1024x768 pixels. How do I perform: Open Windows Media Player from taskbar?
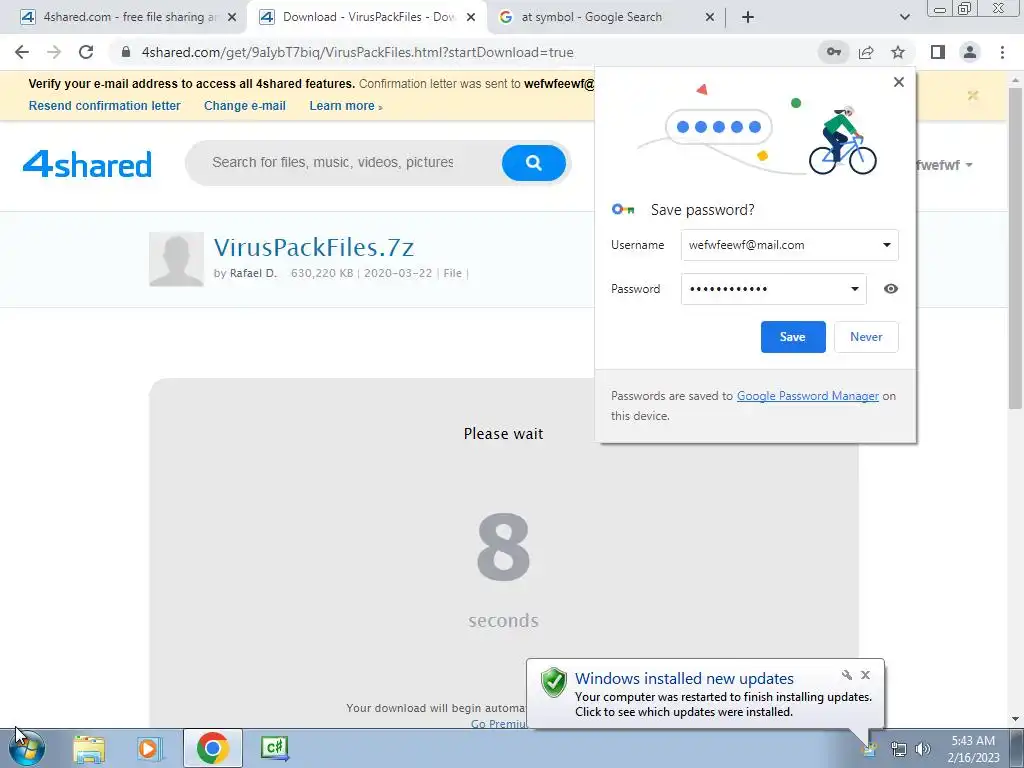(x=149, y=748)
